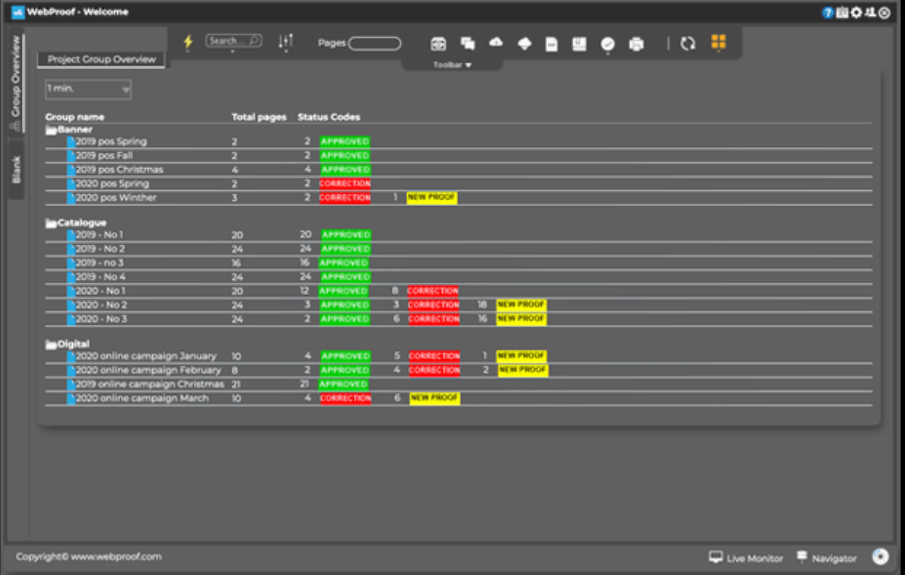This screenshot has height=575, width=905.
Task: Click the refresh arrows icon
Action: (x=687, y=43)
